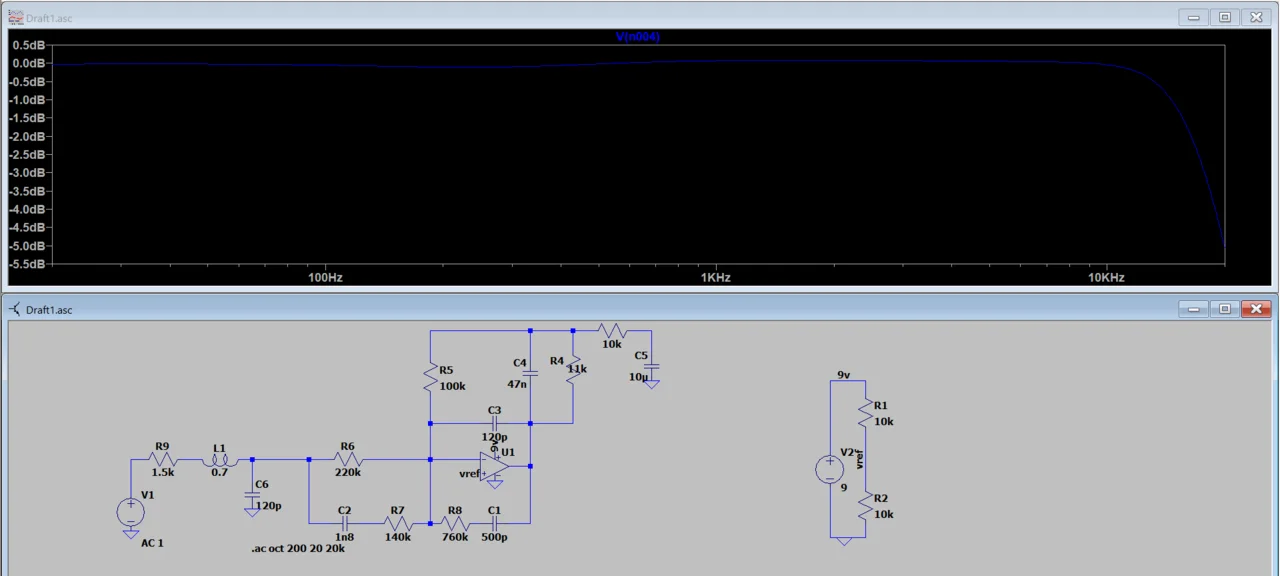The width and height of the screenshot is (1280, 576).
Task: Click the plot's dB vertical axis
Action: pyautogui.click(x=26, y=154)
